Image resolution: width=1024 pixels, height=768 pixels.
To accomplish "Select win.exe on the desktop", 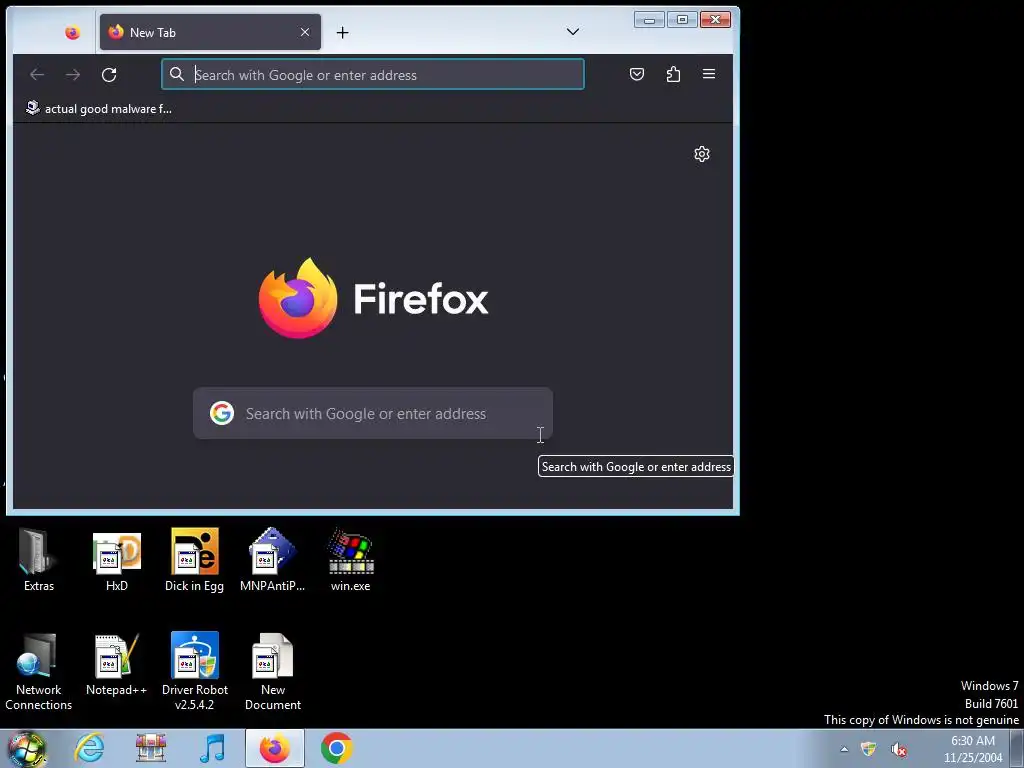I will click(351, 560).
